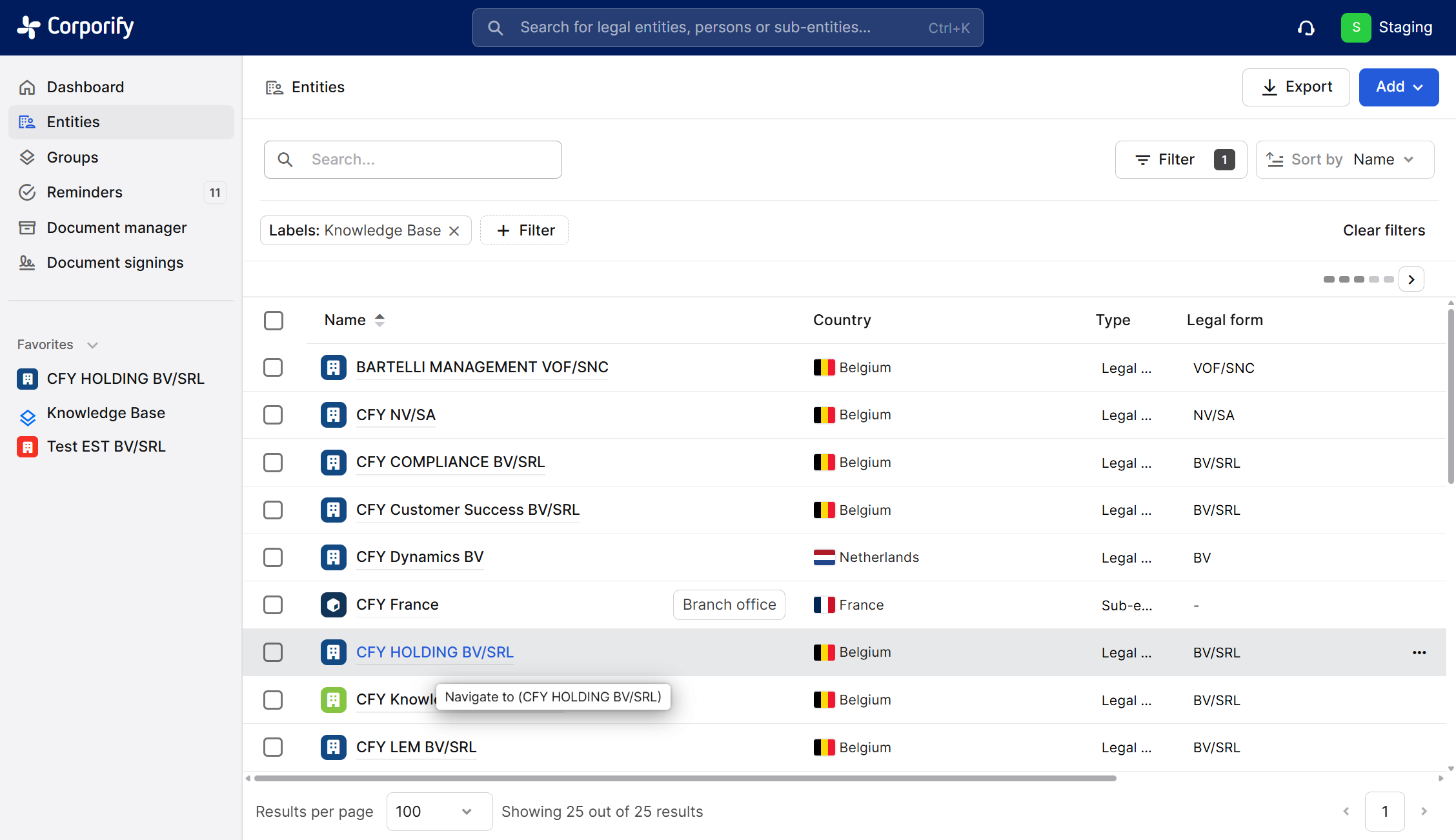Click the Export button
1456x840 pixels.
[x=1295, y=87]
